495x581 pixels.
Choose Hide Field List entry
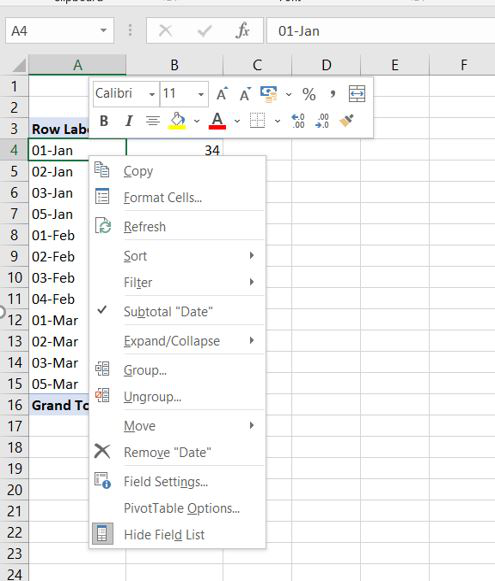(177, 534)
